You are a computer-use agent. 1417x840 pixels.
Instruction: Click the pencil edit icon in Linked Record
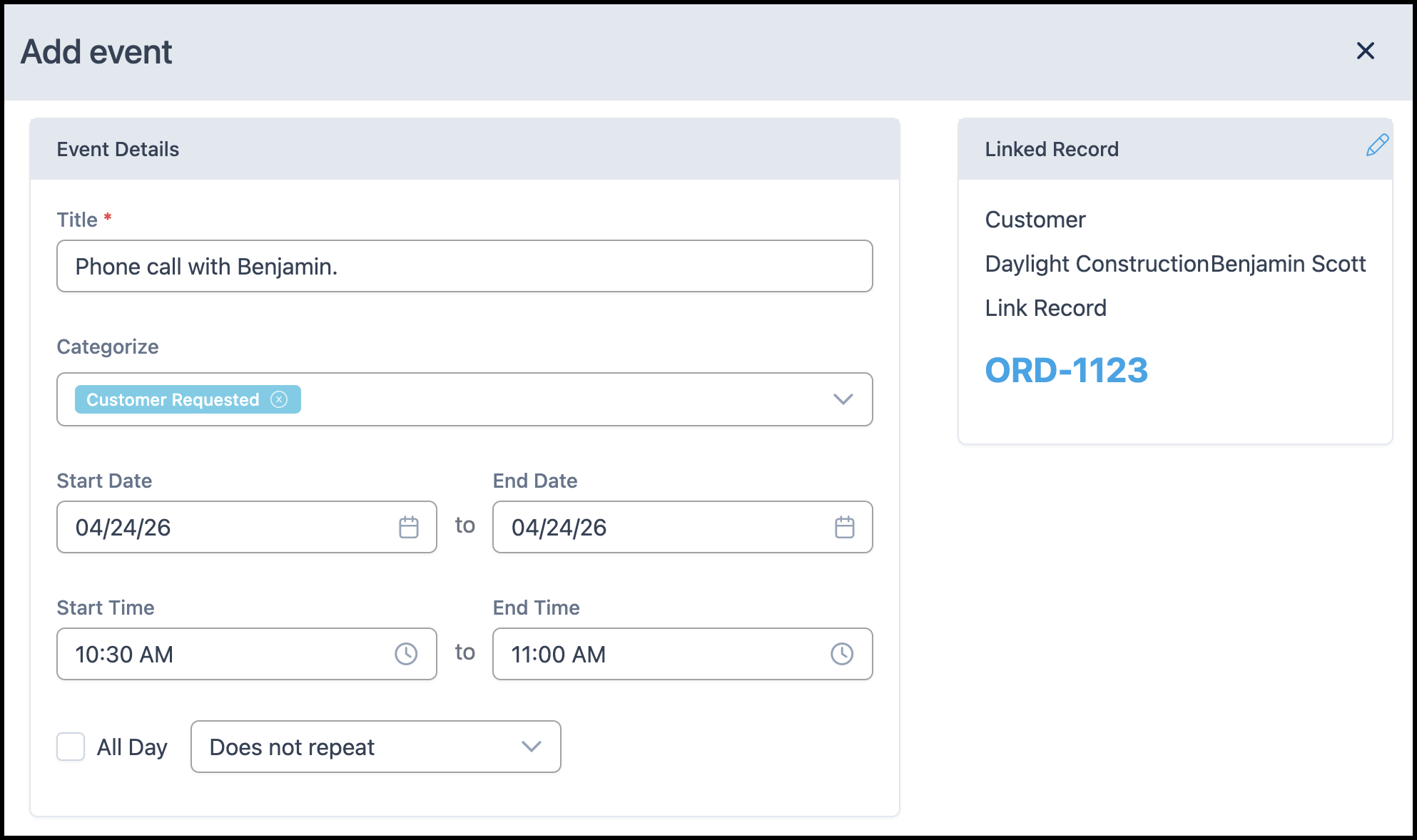click(1377, 145)
